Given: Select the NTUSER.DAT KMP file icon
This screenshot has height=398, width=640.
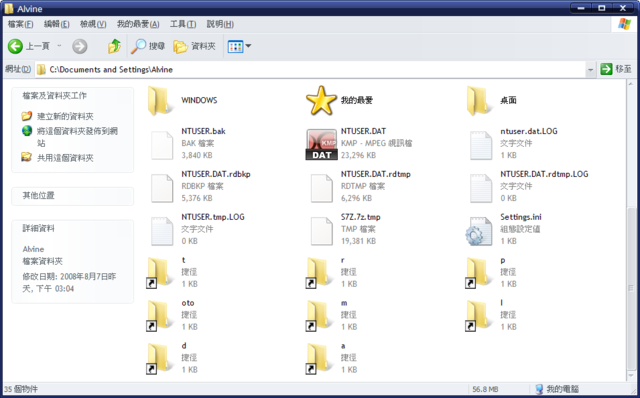Looking at the screenshot, I should coord(322,145).
